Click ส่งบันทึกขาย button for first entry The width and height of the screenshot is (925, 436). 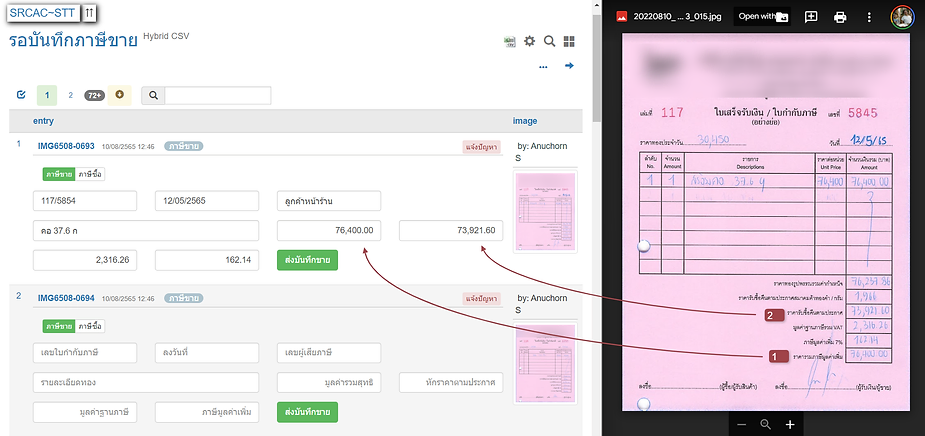307,260
